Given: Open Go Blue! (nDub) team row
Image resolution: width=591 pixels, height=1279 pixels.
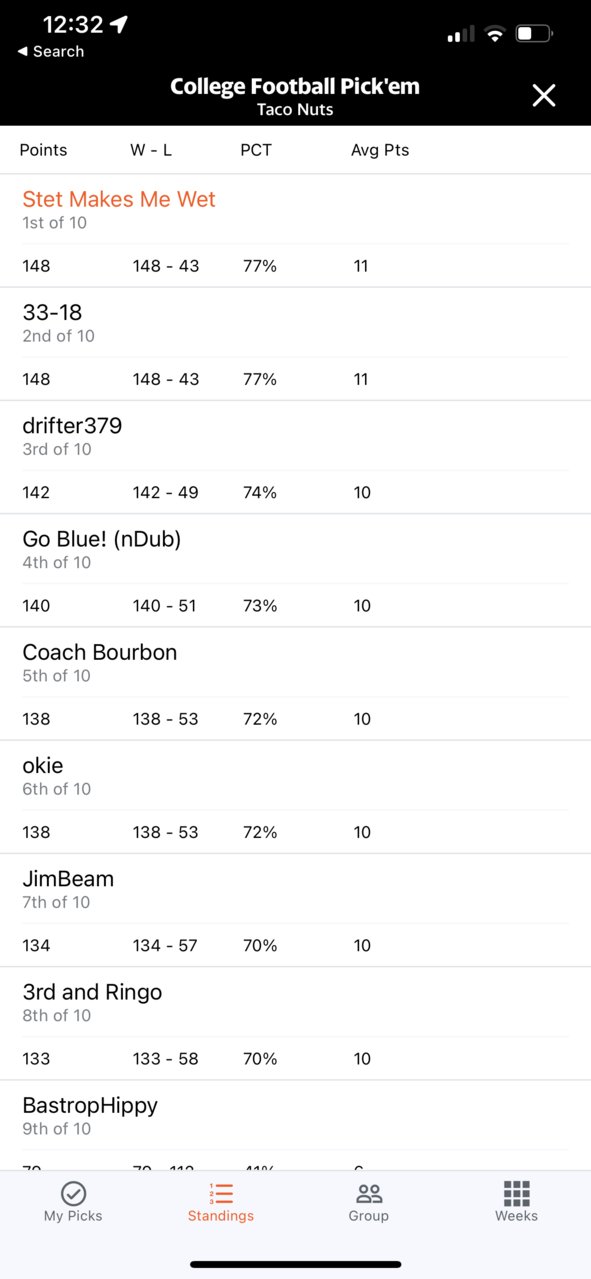Looking at the screenshot, I should coord(295,570).
